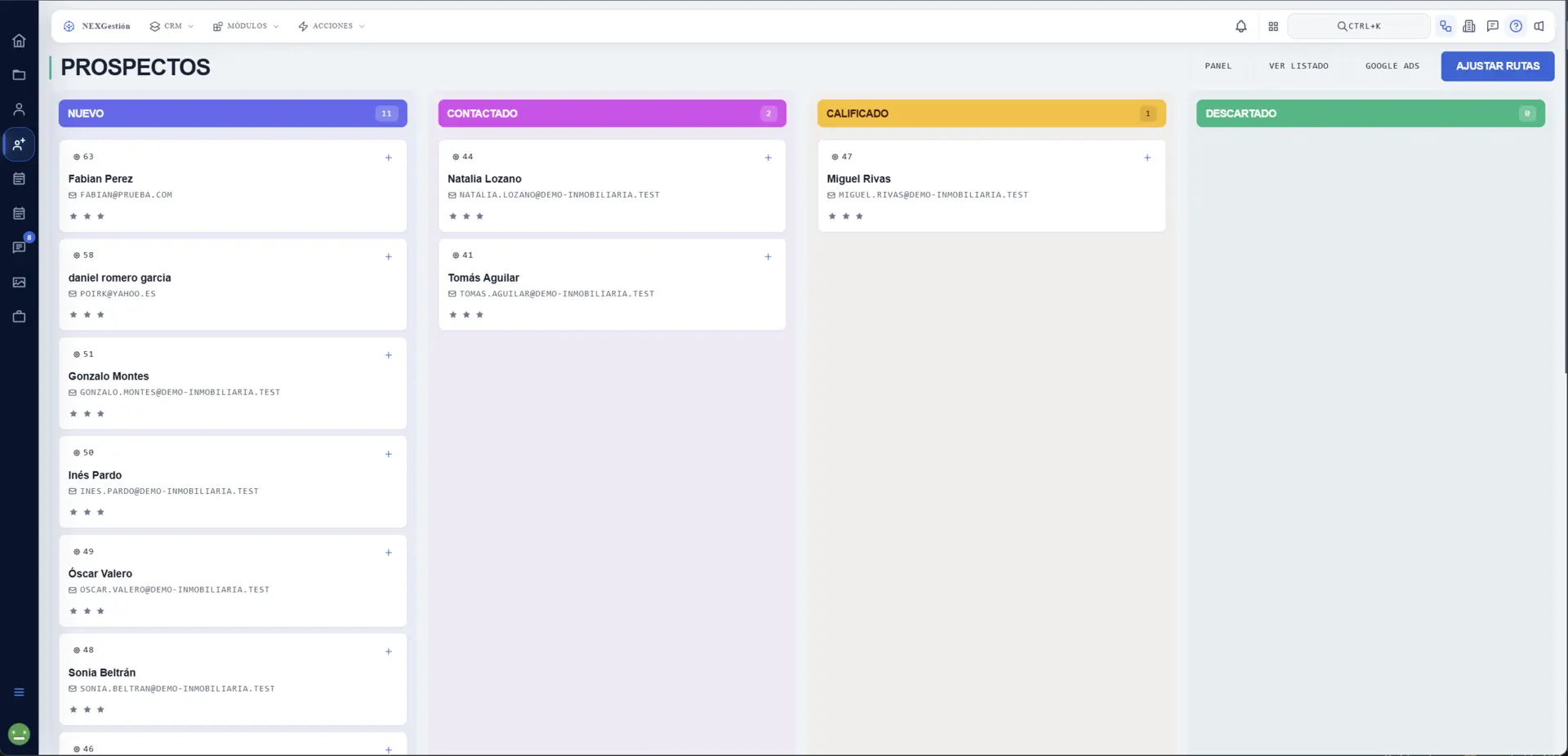Click the NUEVO column header
The image size is (1568, 756).
click(x=233, y=113)
